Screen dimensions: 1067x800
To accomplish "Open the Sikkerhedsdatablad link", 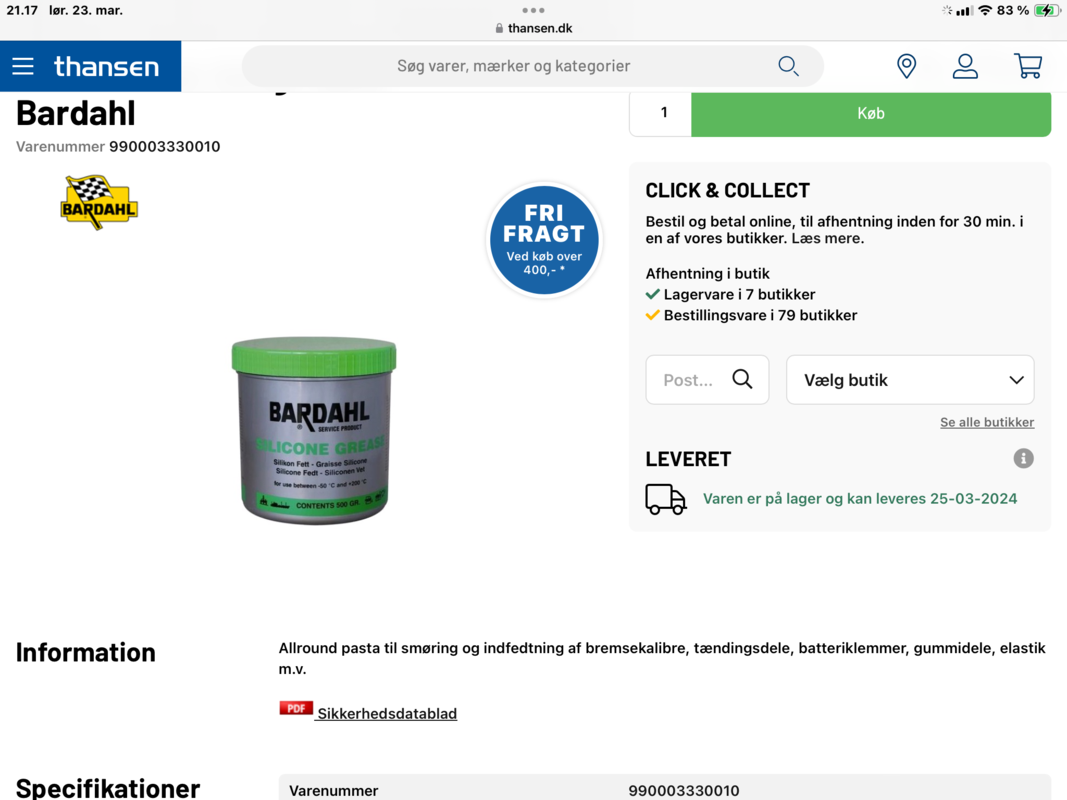I will 387,714.
